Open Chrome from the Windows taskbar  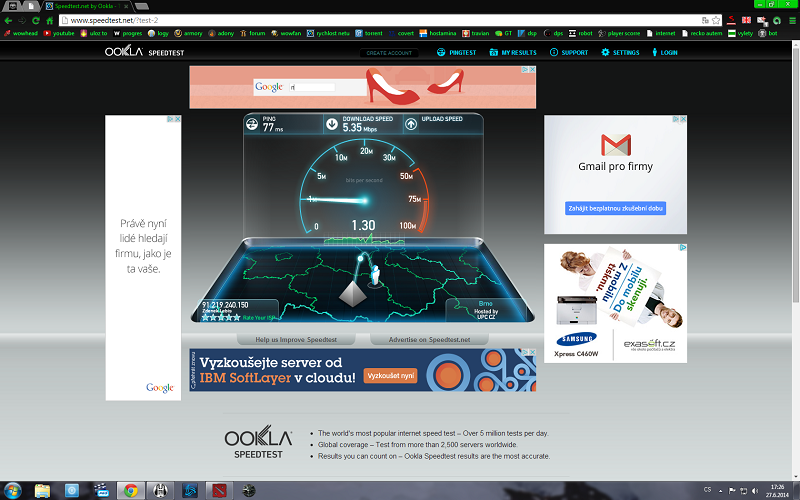(130, 490)
